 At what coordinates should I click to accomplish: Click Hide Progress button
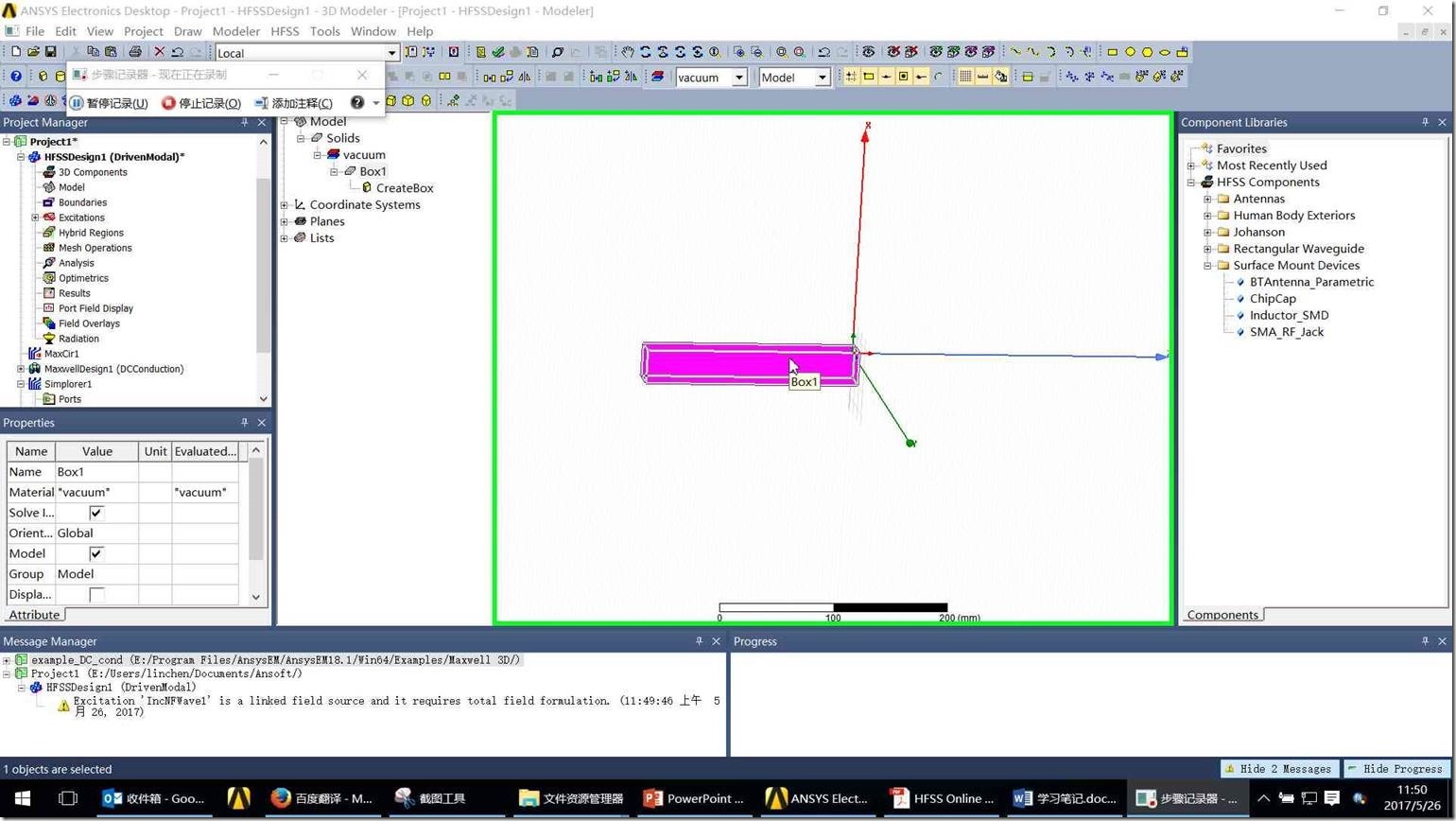1395,769
